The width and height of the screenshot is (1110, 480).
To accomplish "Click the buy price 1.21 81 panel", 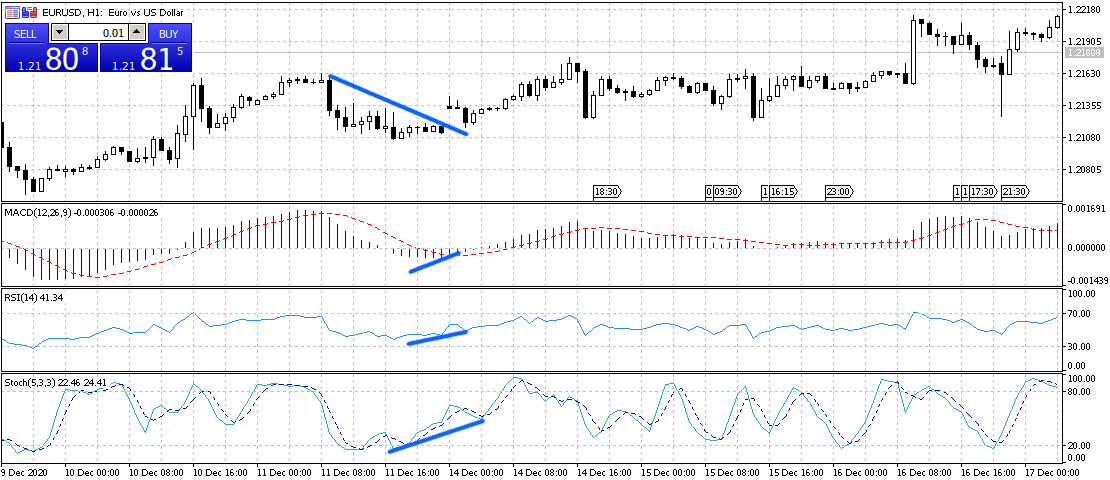I will point(144,58).
